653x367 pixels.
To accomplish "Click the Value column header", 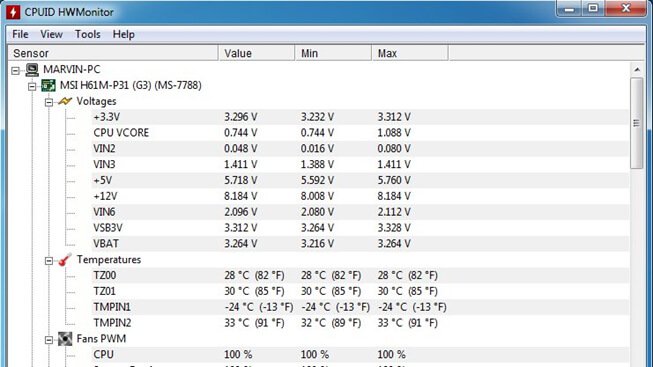I will coord(256,53).
